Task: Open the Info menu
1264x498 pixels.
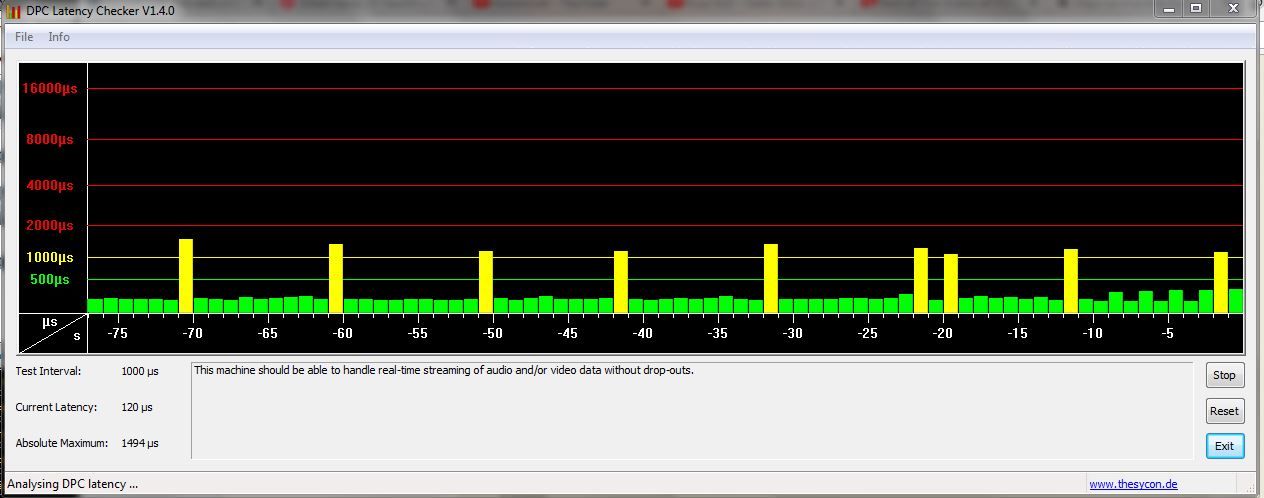Action: [59, 37]
